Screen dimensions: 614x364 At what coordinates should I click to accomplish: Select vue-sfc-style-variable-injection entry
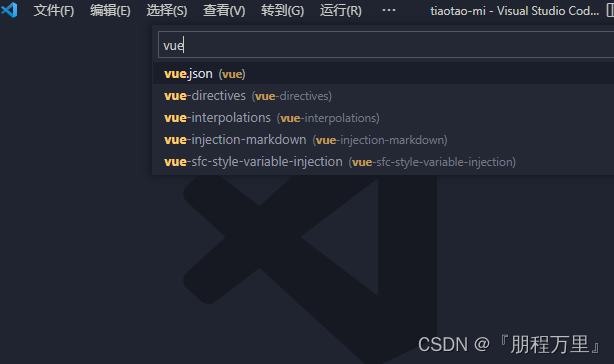pos(383,162)
